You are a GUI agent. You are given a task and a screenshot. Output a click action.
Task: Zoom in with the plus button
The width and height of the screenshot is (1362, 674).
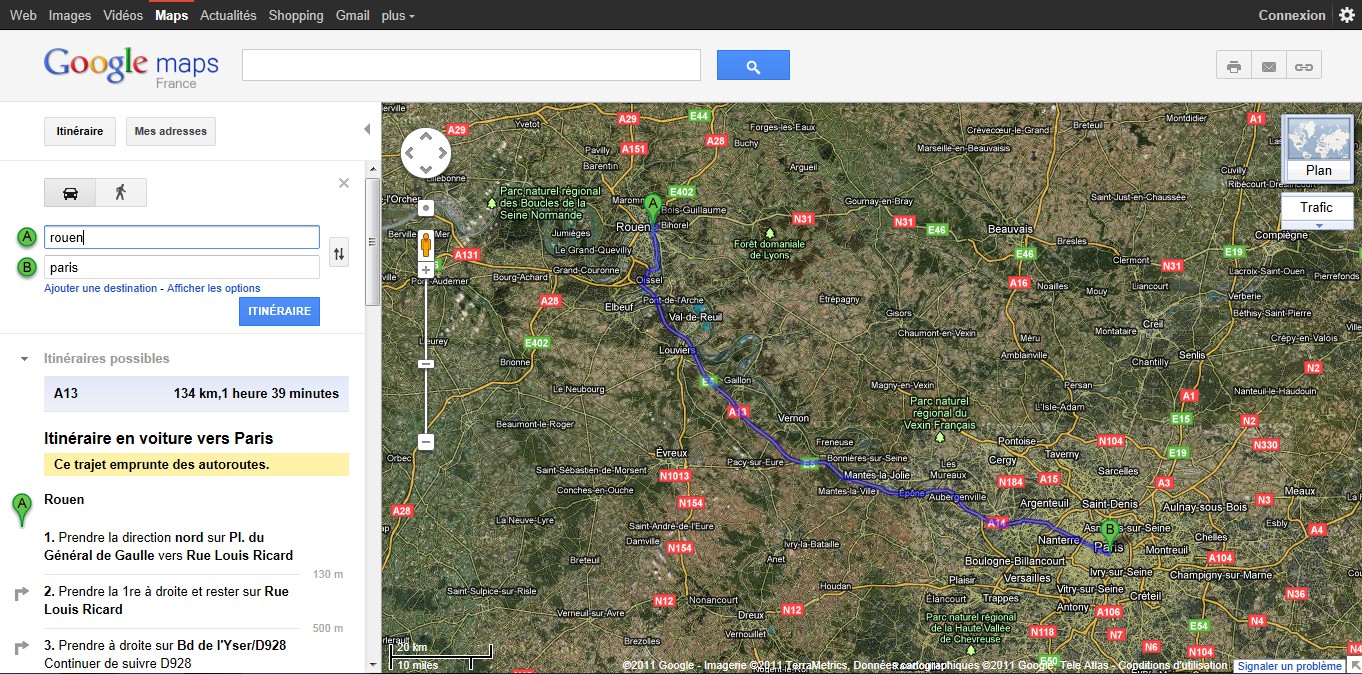[x=426, y=270]
